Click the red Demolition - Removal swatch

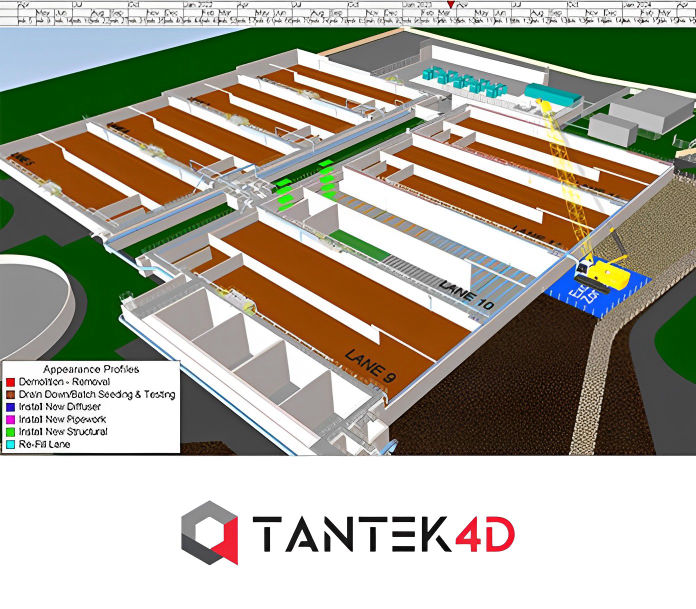(11, 382)
